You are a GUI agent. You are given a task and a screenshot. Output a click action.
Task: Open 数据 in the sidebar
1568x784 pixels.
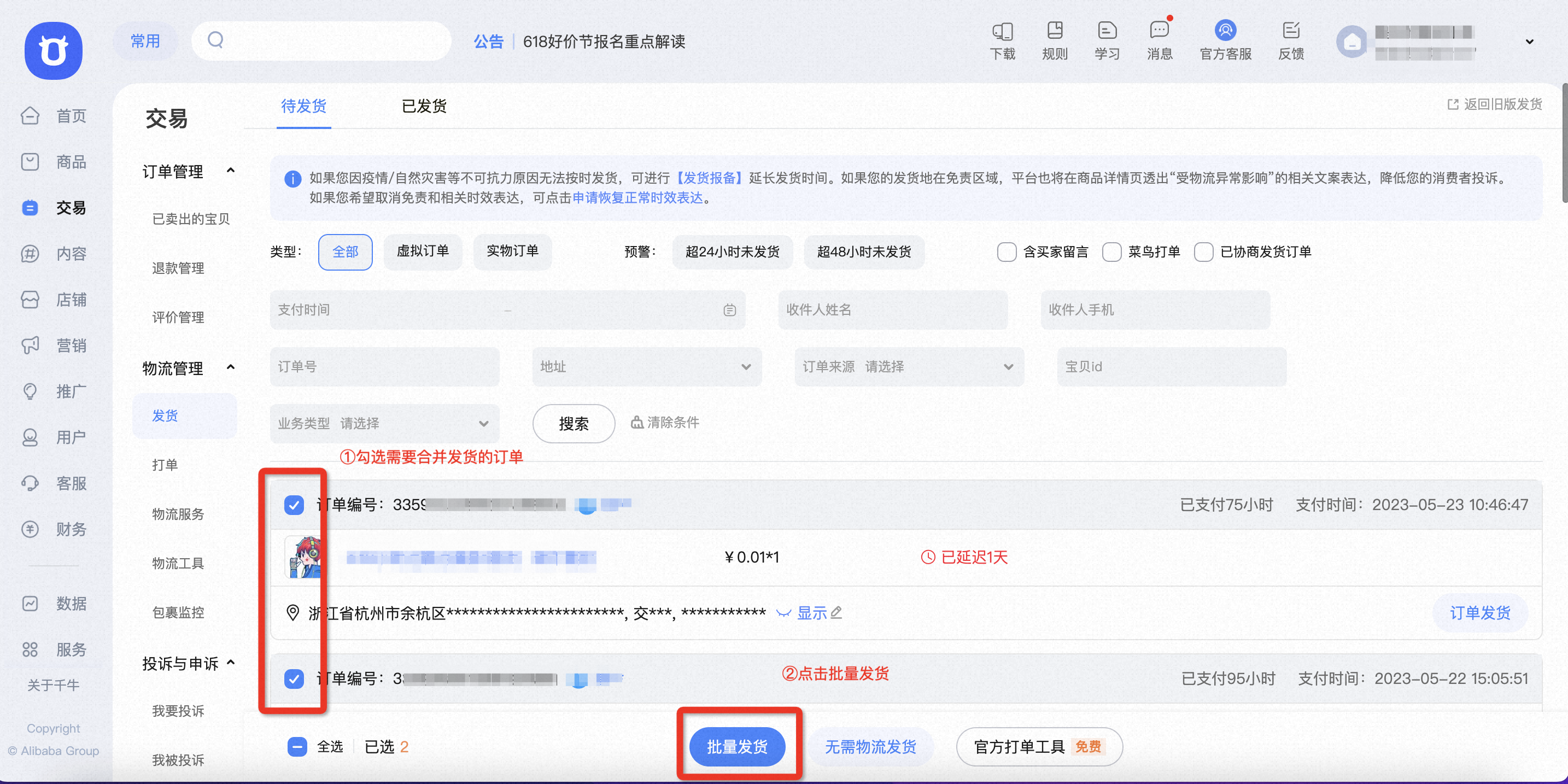pos(54,603)
